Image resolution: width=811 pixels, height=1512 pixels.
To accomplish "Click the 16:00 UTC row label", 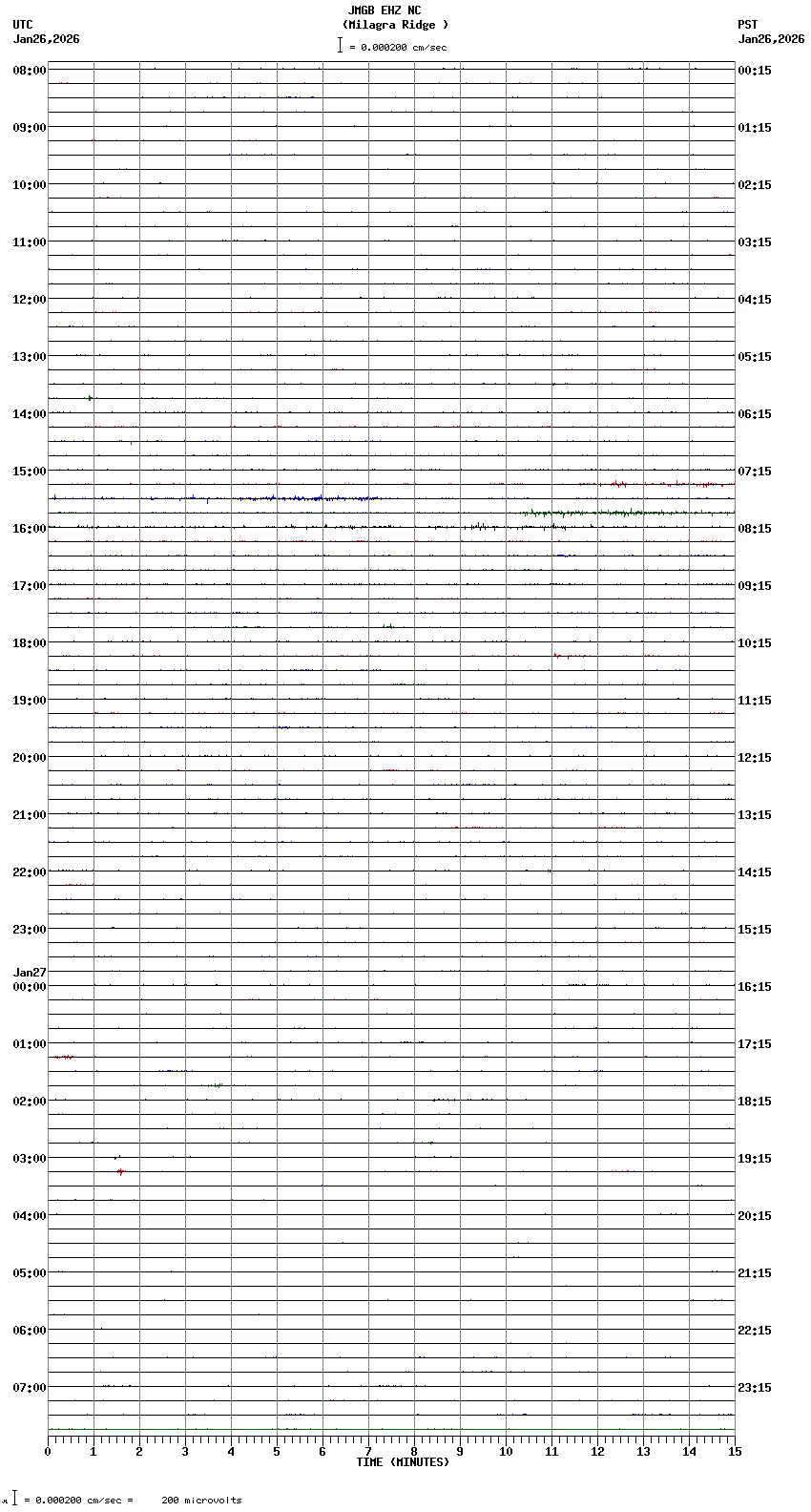I will 30,529.
